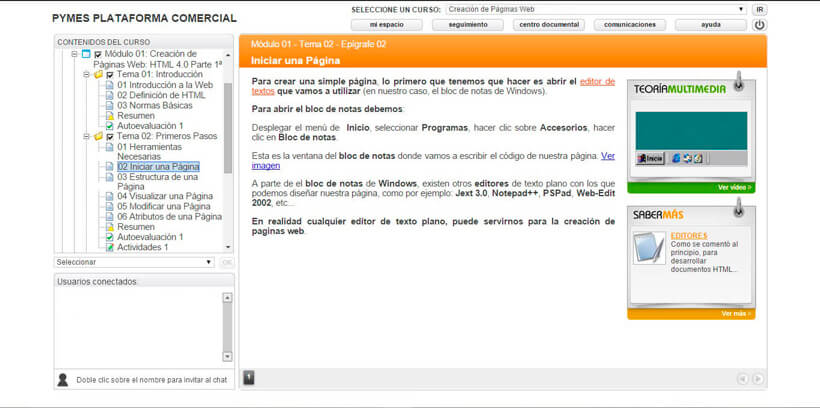Image resolution: width=820 pixels, height=408 pixels.
Task: Open the seguimiento menu
Action: (x=468, y=25)
